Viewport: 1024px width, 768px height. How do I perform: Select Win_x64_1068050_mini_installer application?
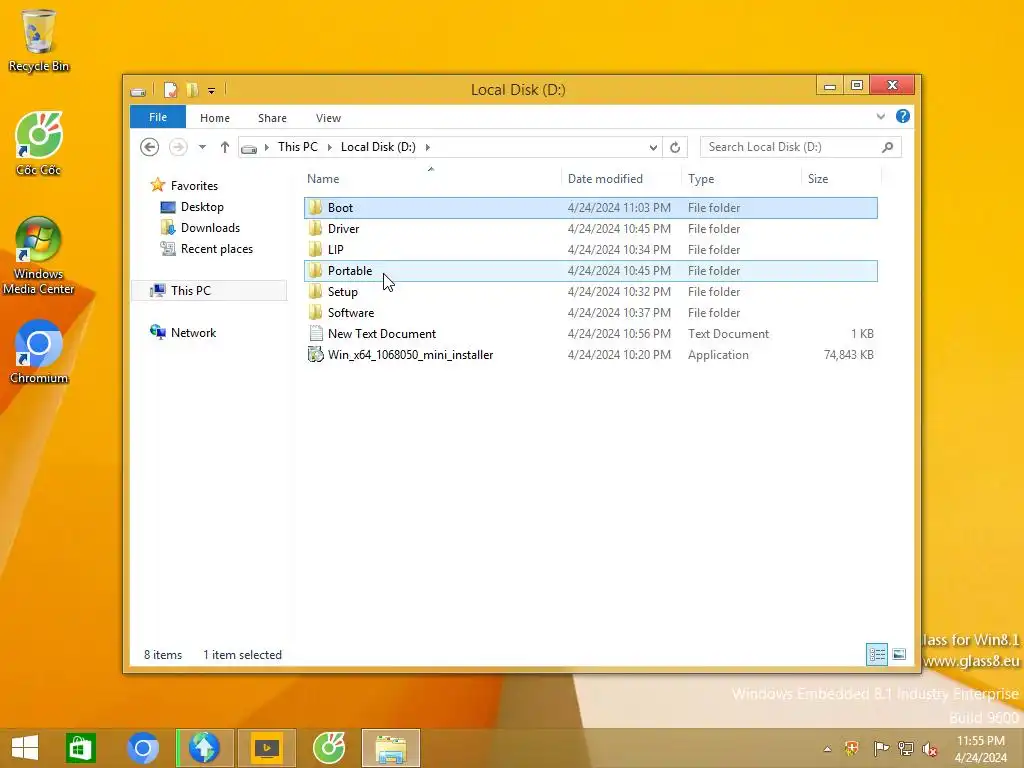click(x=590, y=355)
